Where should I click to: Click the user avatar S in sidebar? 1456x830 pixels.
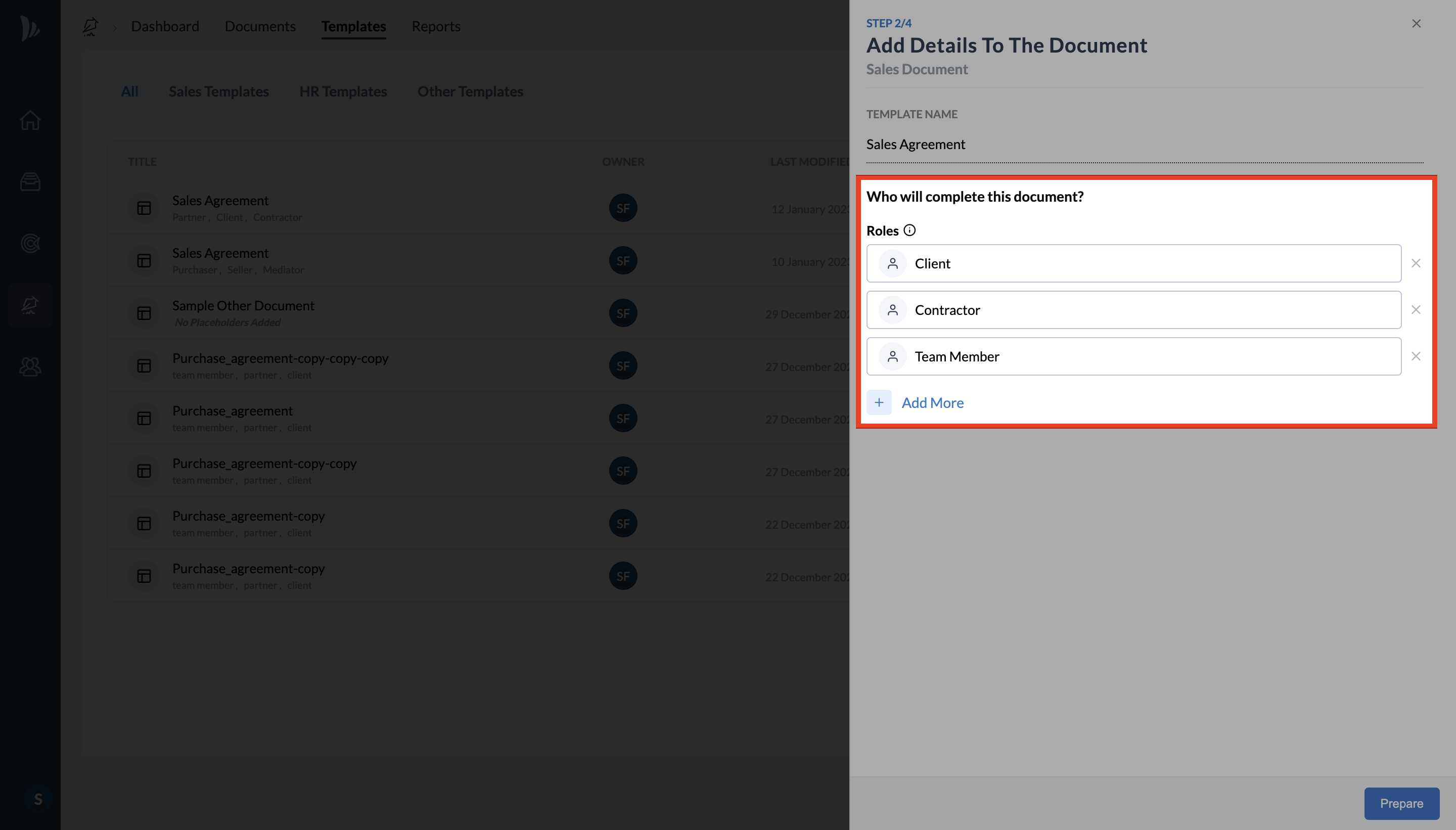(37, 799)
